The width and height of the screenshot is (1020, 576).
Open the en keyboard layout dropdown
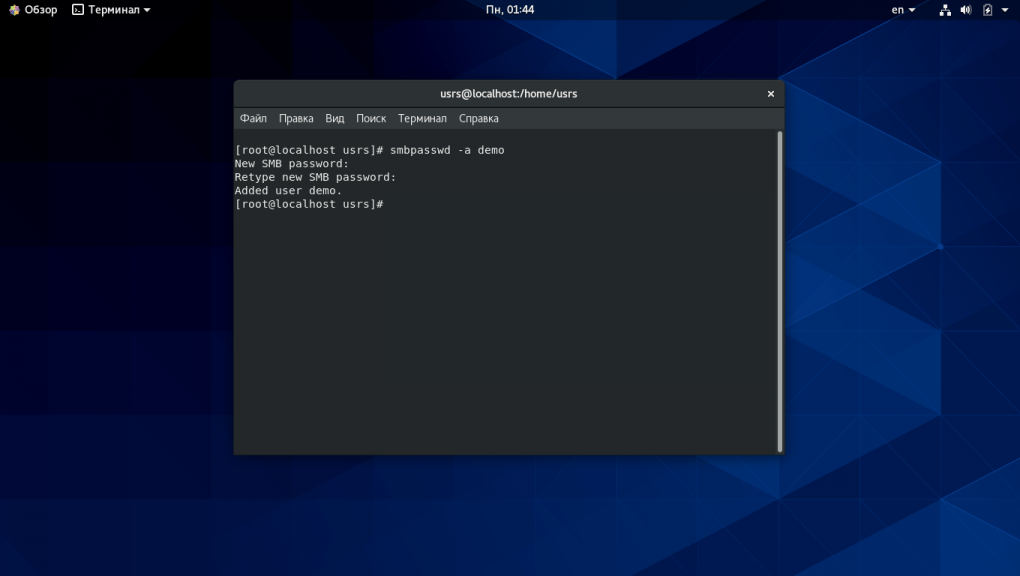pyautogui.click(x=903, y=10)
